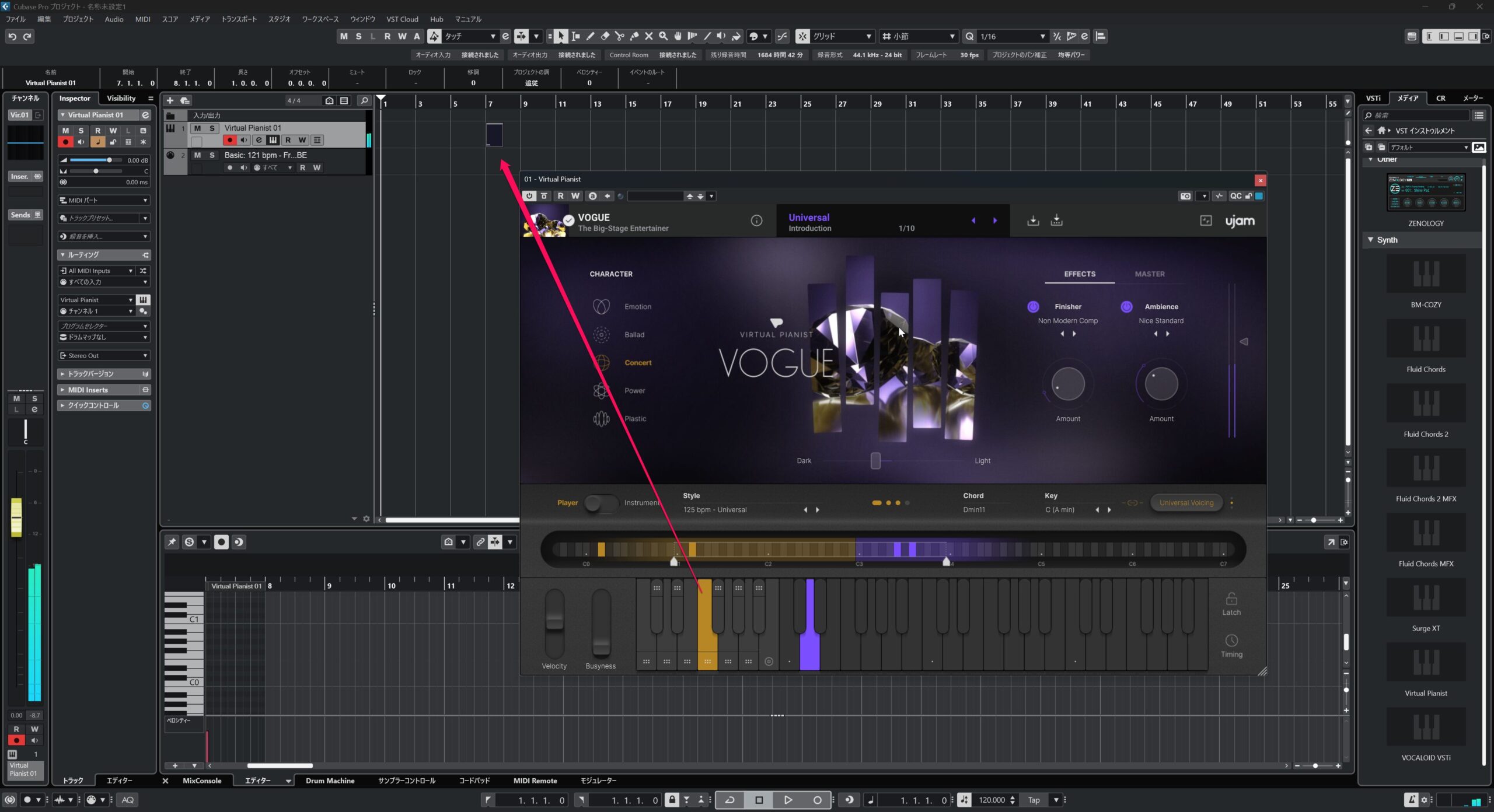Screen dimensions: 1494x812
Task: Click the Add Track plus icon
Action: coord(170,100)
